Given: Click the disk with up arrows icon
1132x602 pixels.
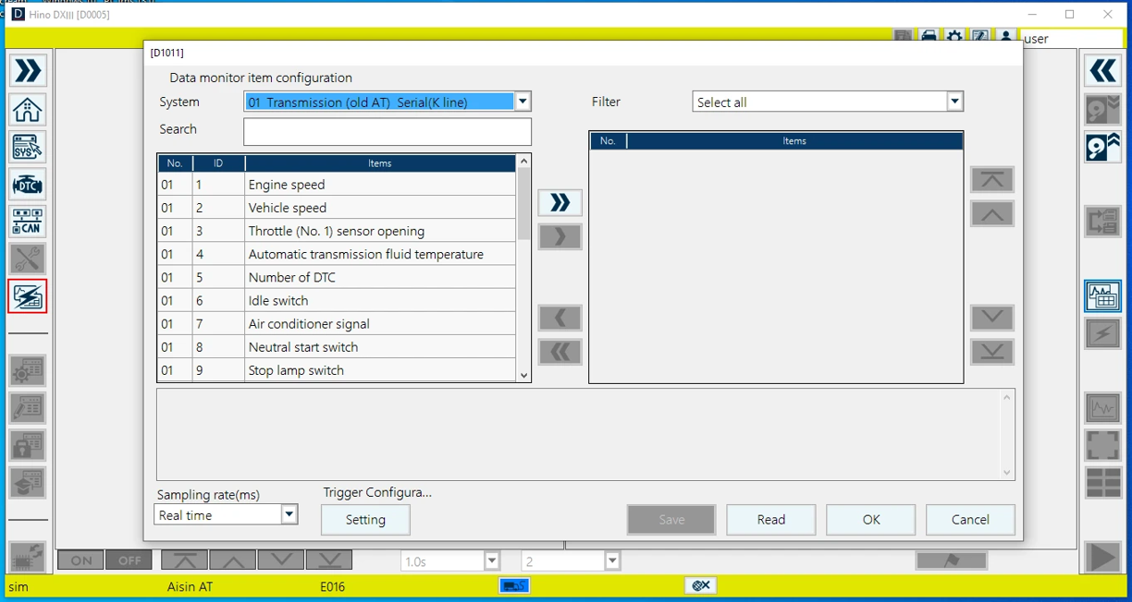Looking at the screenshot, I should point(1102,146).
